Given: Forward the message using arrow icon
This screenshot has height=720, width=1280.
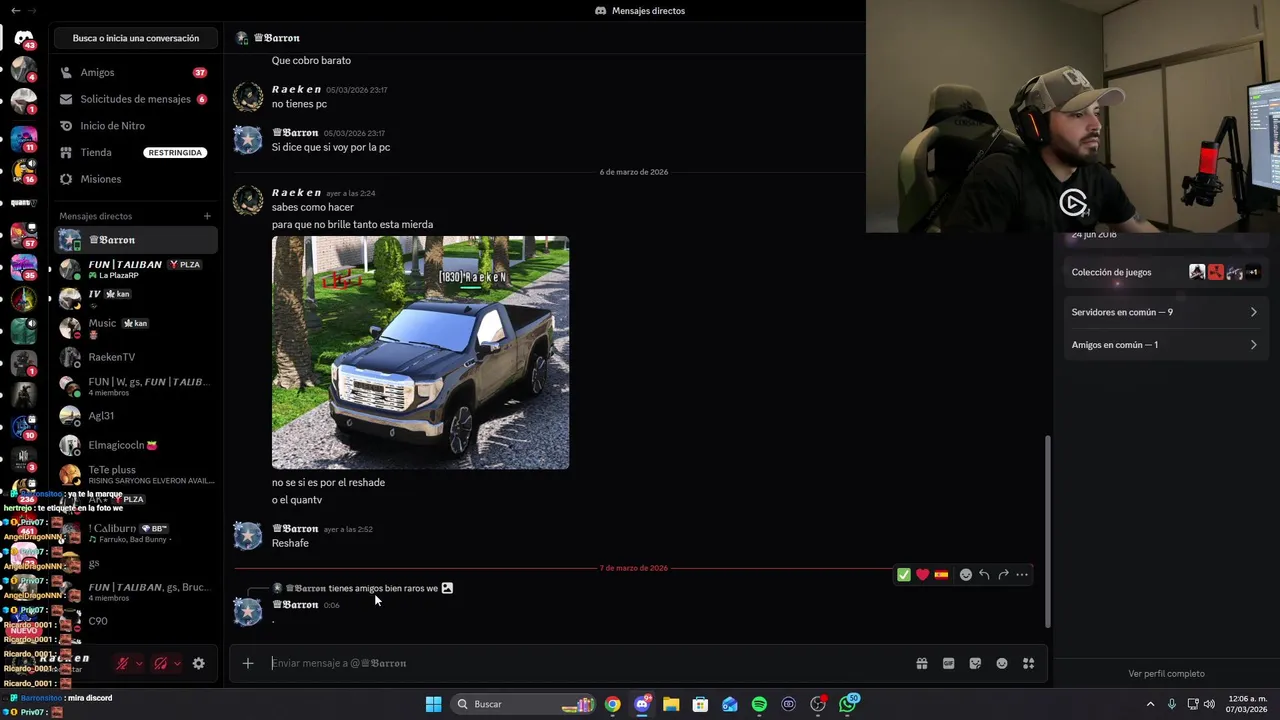Looking at the screenshot, I should tap(1003, 575).
